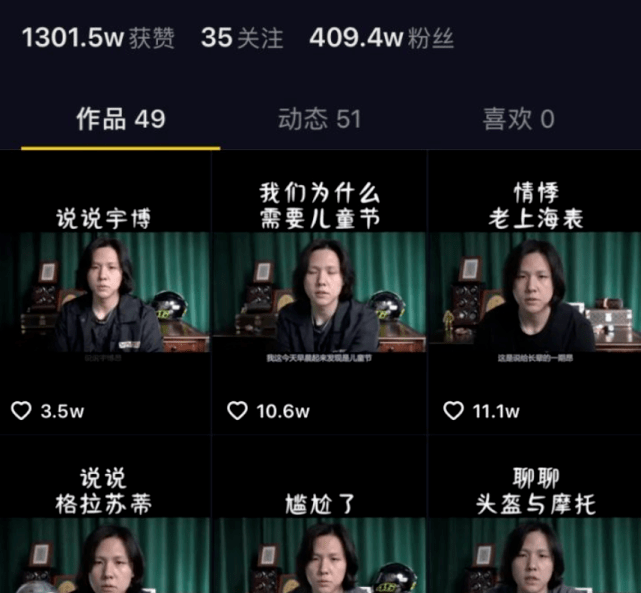Click the 10.6w like count text

click(283, 412)
